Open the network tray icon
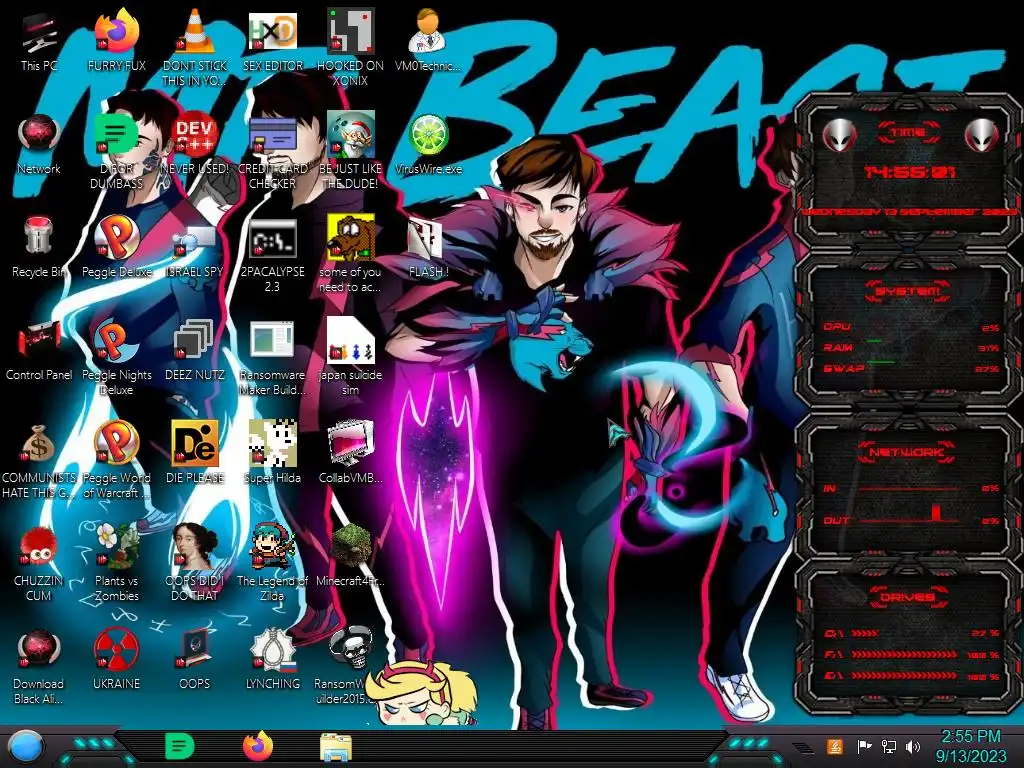Viewport: 1024px width, 768px height. click(x=888, y=746)
